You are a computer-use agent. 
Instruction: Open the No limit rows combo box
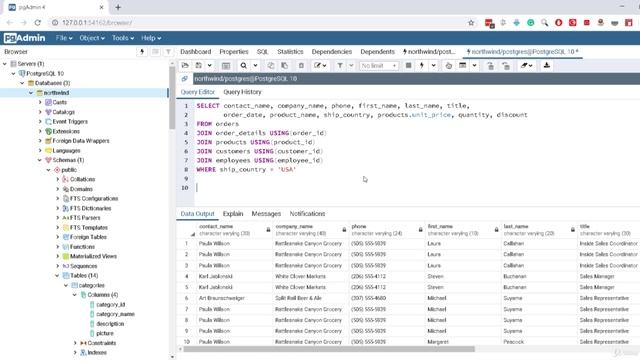click(x=379, y=66)
